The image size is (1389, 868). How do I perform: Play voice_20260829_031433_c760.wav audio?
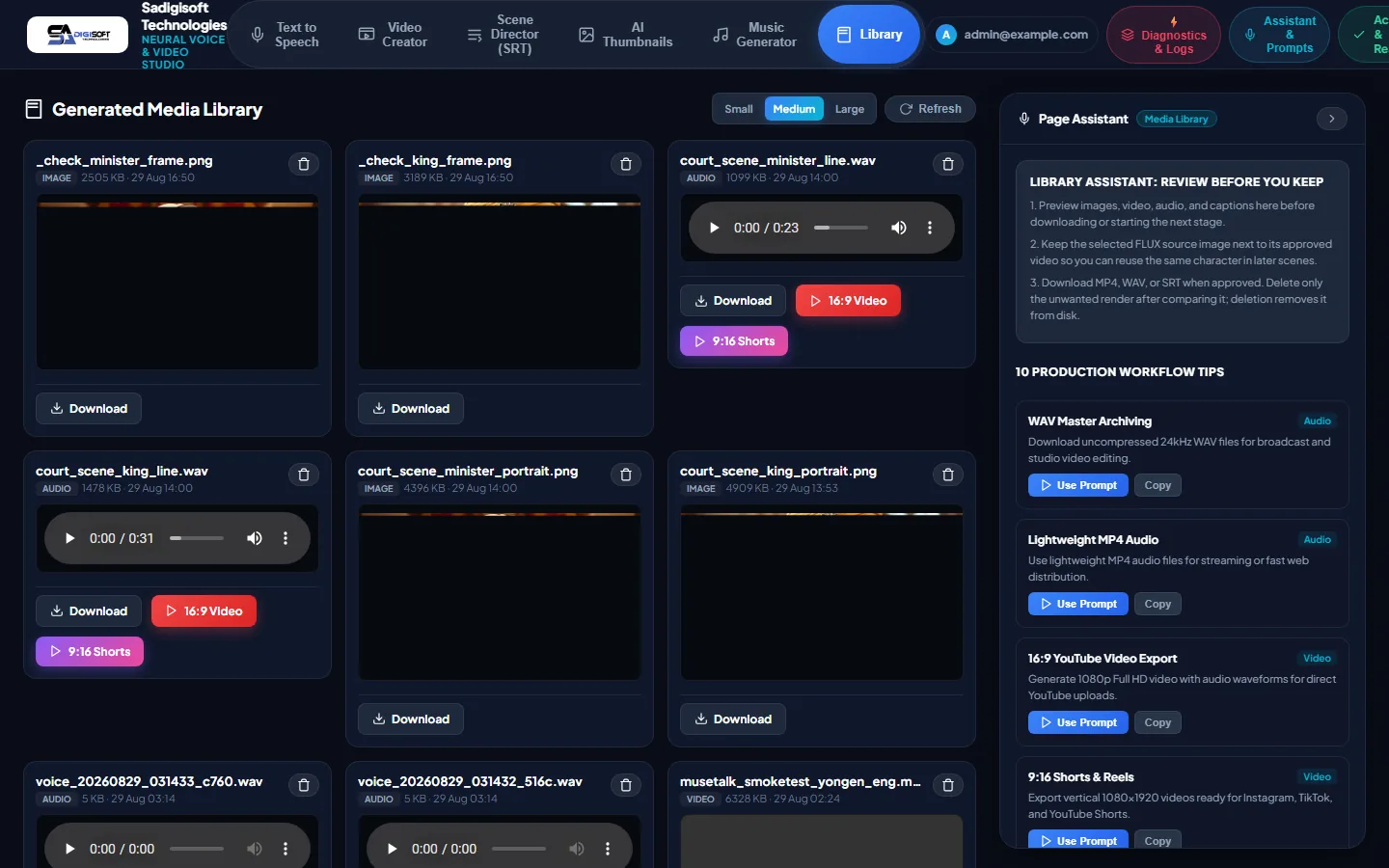click(x=69, y=849)
